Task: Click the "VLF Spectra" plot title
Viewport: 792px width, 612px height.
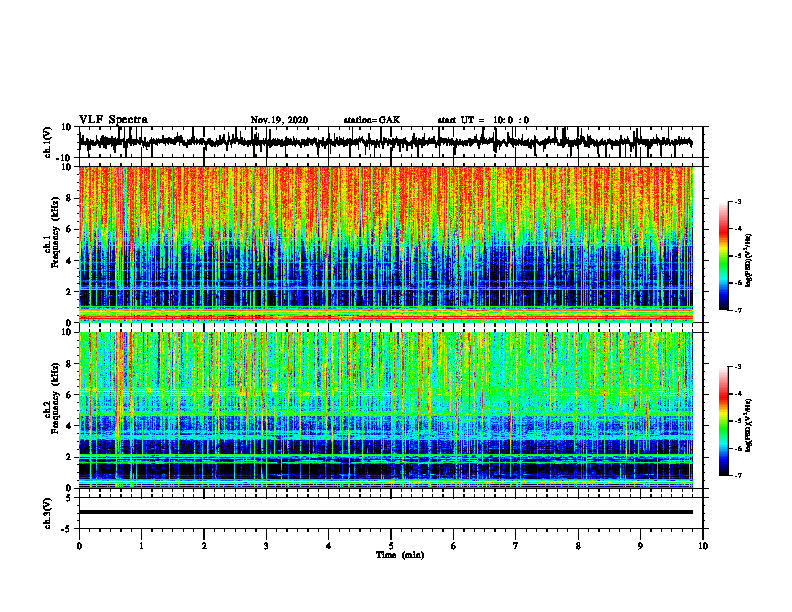Action: [113, 120]
